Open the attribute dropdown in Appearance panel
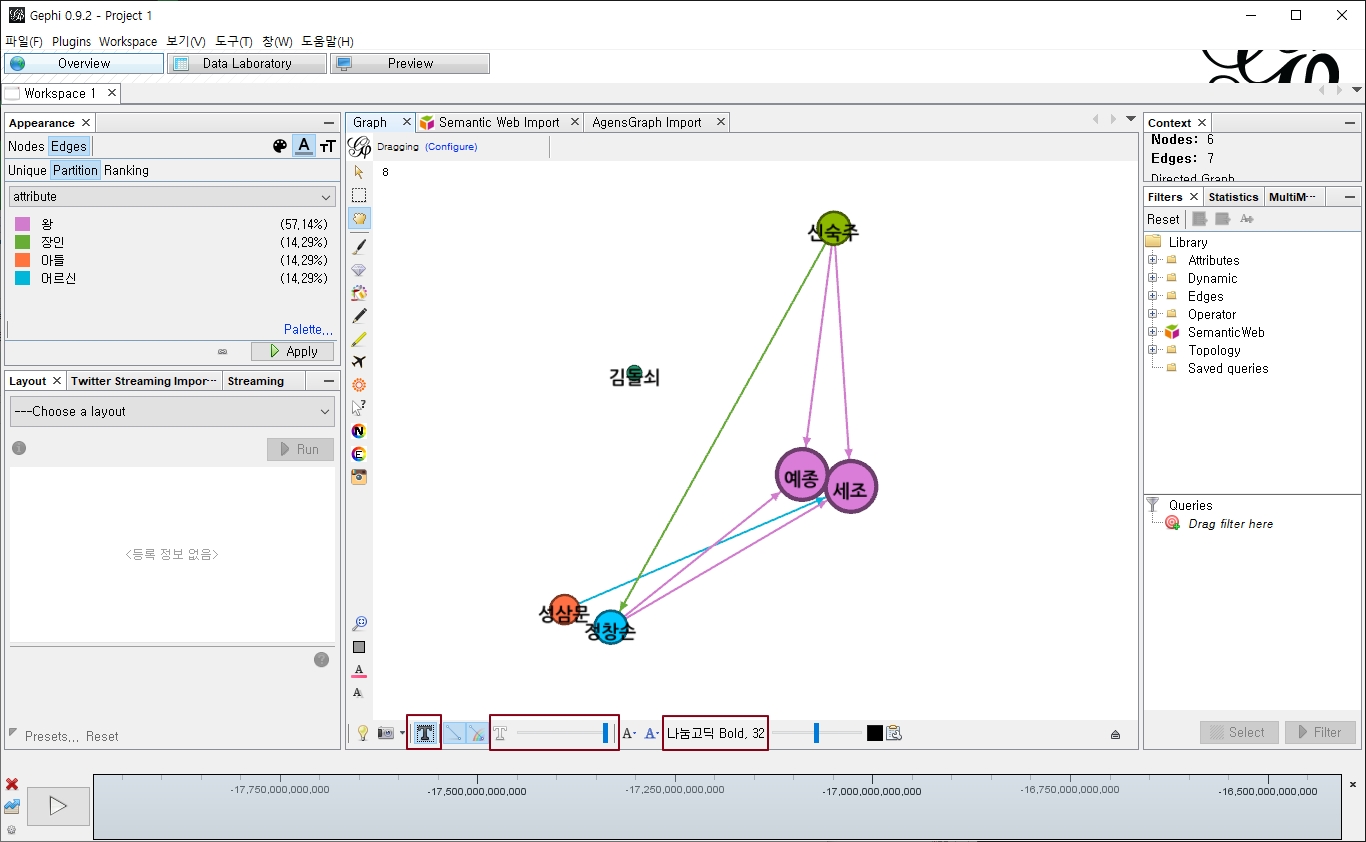The image size is (1366, 842). coord(170,196)
